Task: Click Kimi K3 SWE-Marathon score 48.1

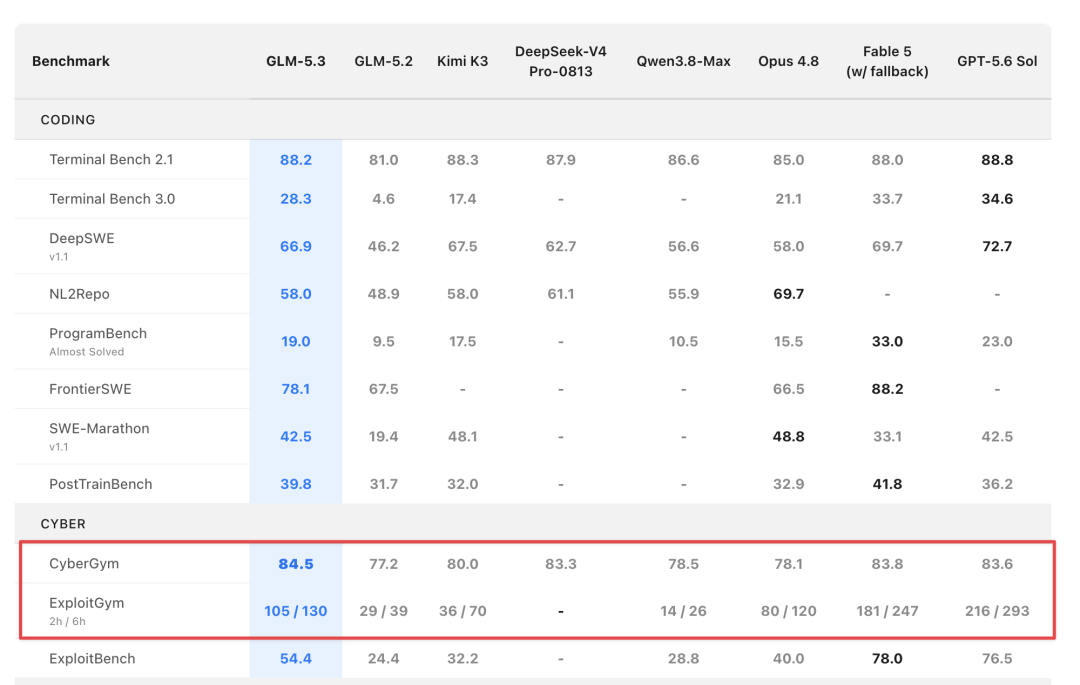Action: pos(462,436)
